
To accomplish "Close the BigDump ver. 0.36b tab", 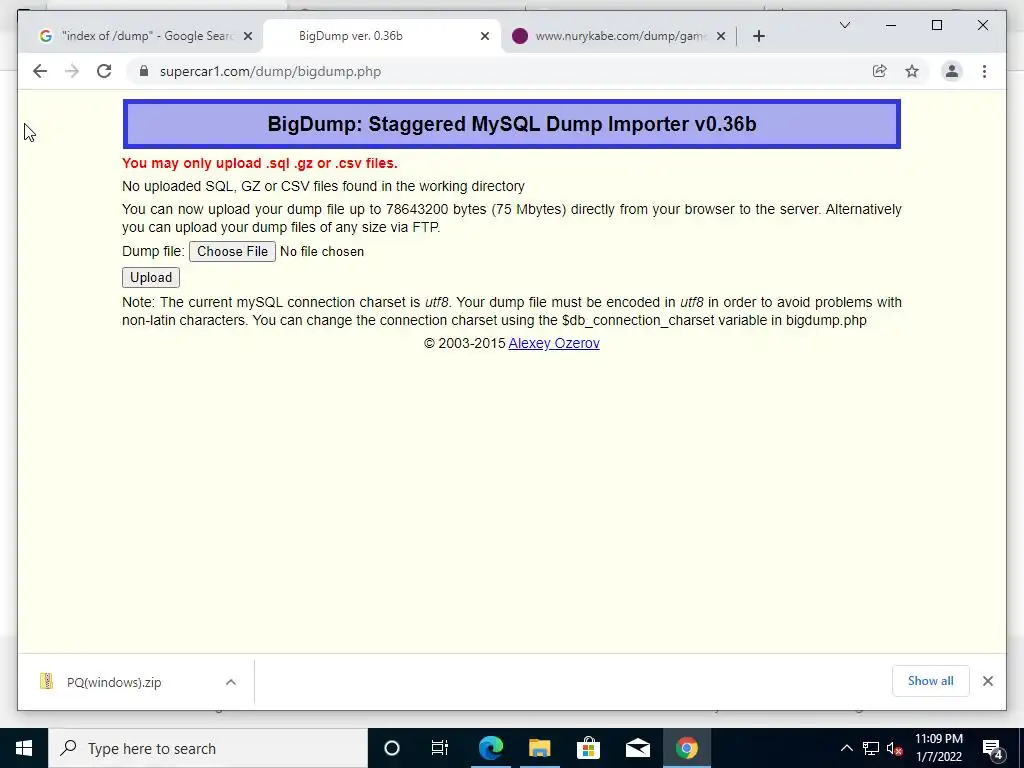I will tap(485, 36).
